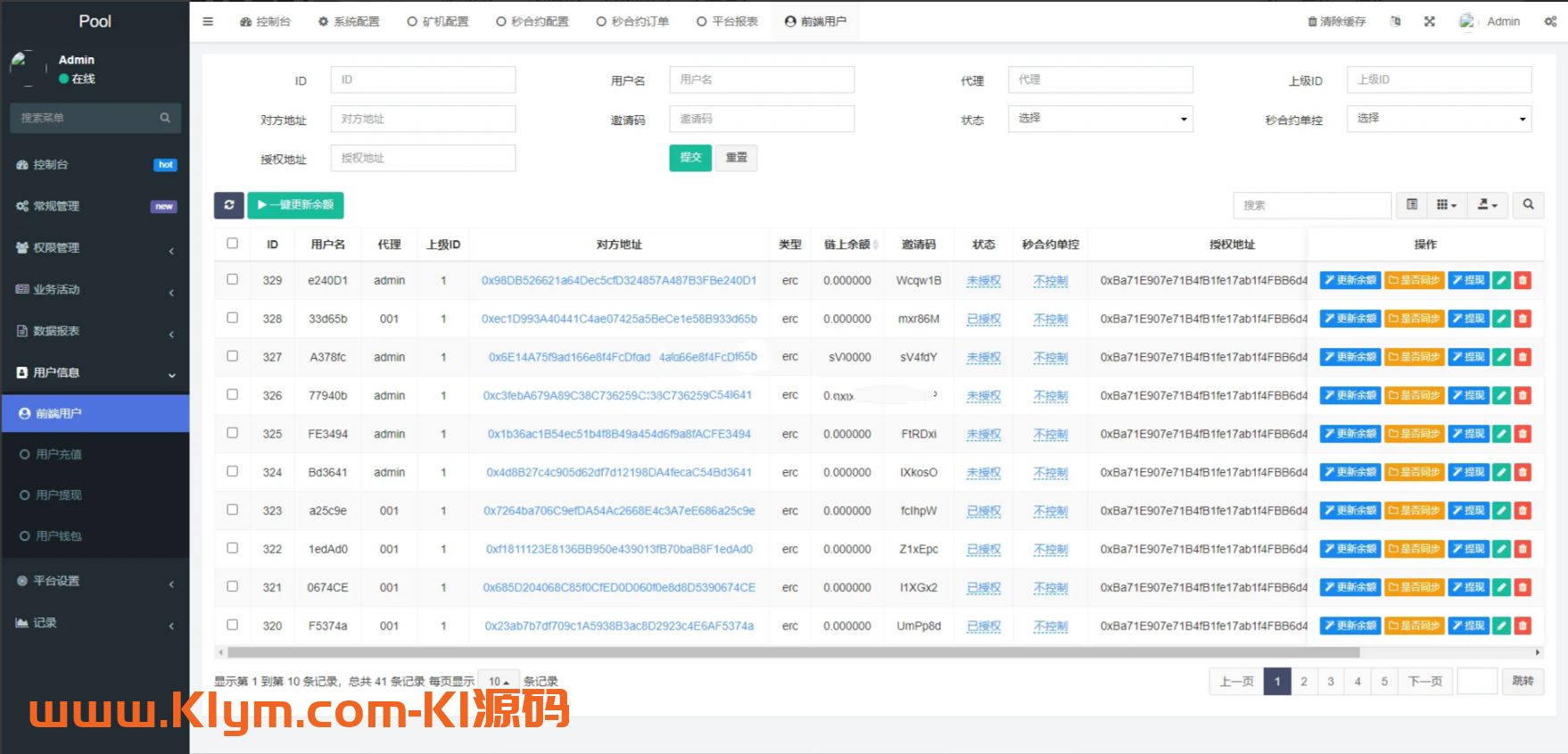The image size is (1568, 754).
Task: Select the checkbox for row ID 322
Action: (x=233, y=548)
